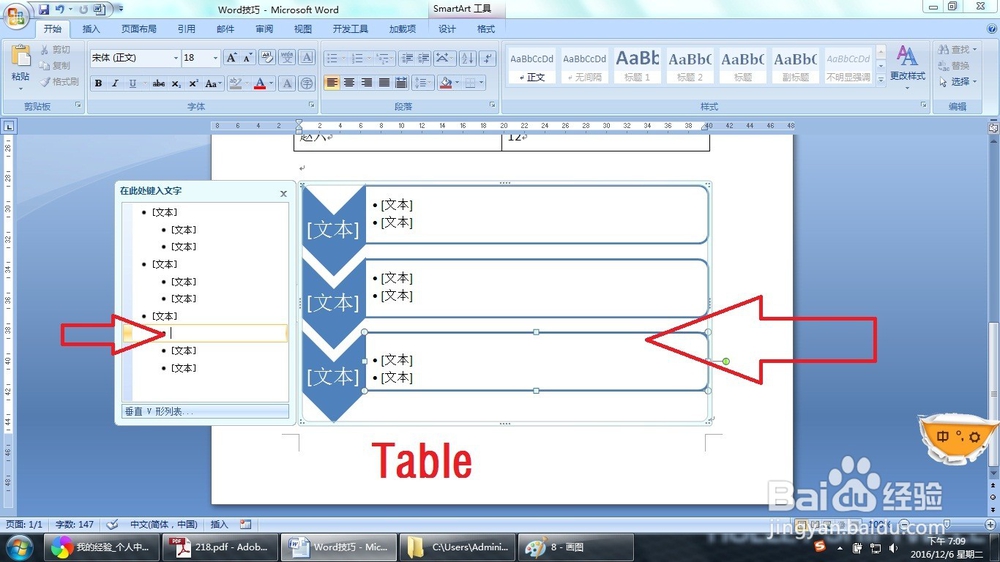Open bullet list dropdown
Screen dimensions: 1000x562
coord(343,58)
